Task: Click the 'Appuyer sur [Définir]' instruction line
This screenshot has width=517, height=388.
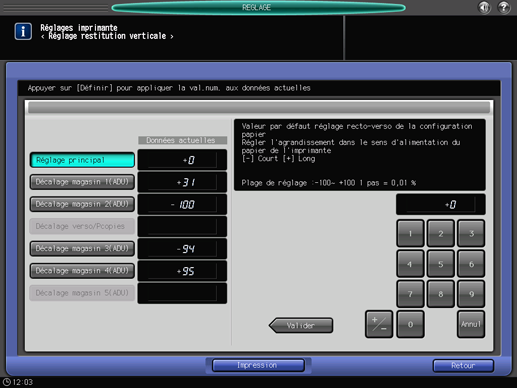Action: (169, 88)
